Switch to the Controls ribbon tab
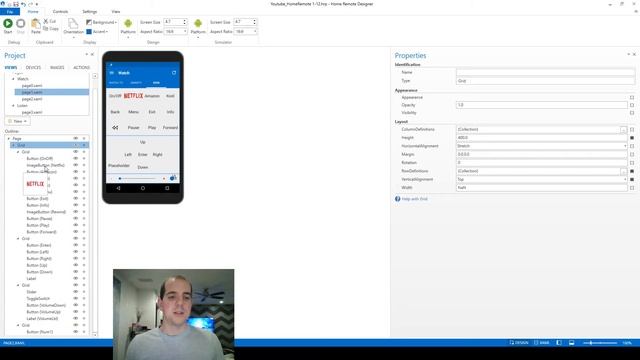 [x=60, y=12]
